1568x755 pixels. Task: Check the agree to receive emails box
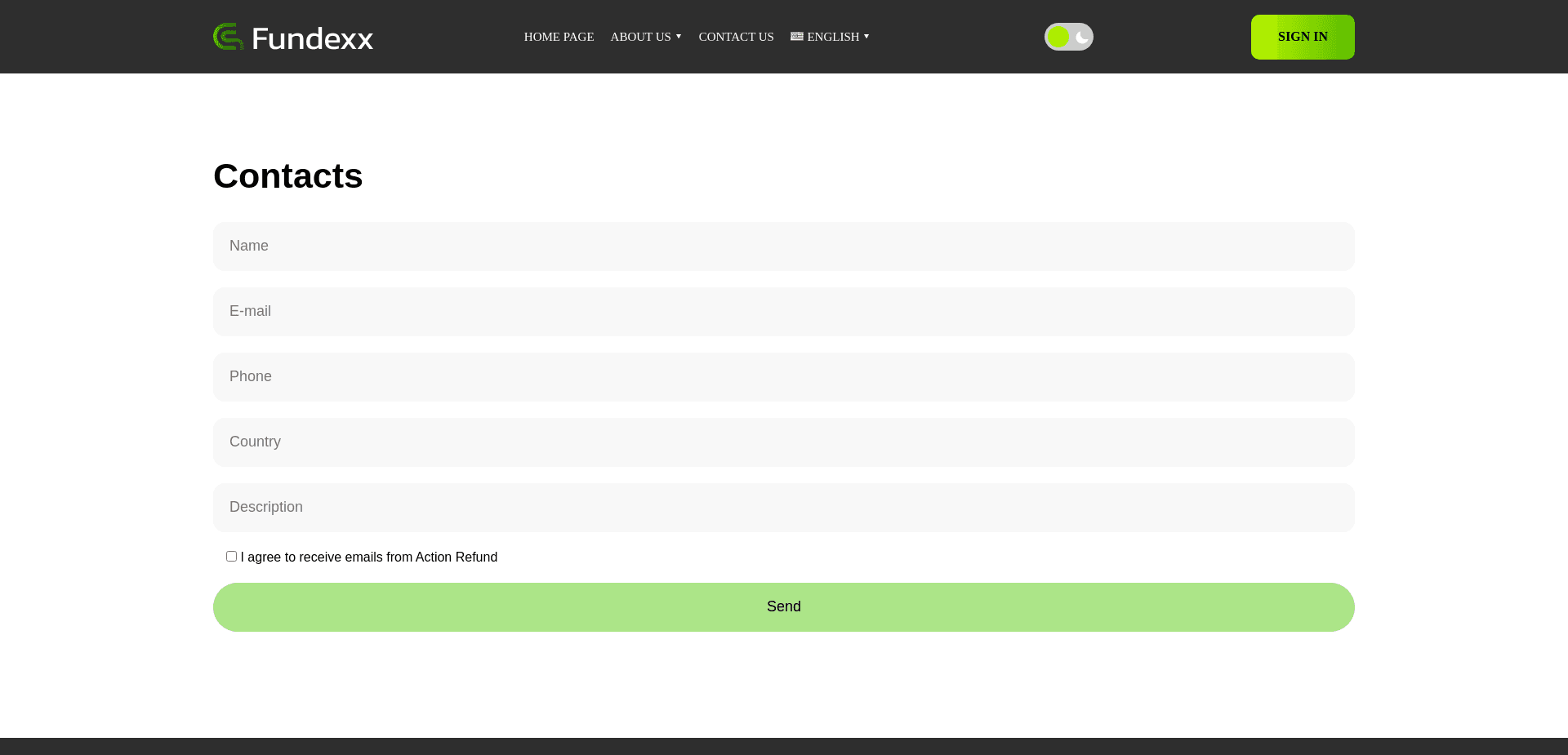tap(231, 557)
